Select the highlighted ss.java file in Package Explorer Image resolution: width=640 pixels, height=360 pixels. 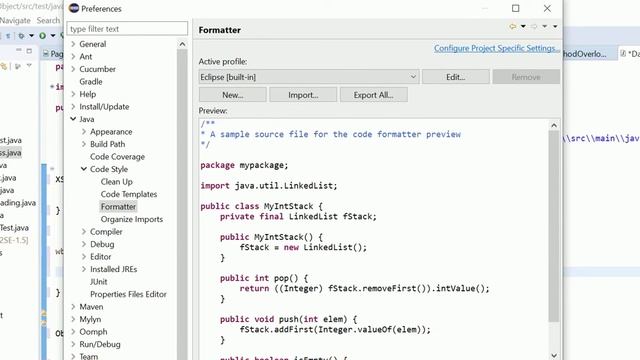point(11,153)
